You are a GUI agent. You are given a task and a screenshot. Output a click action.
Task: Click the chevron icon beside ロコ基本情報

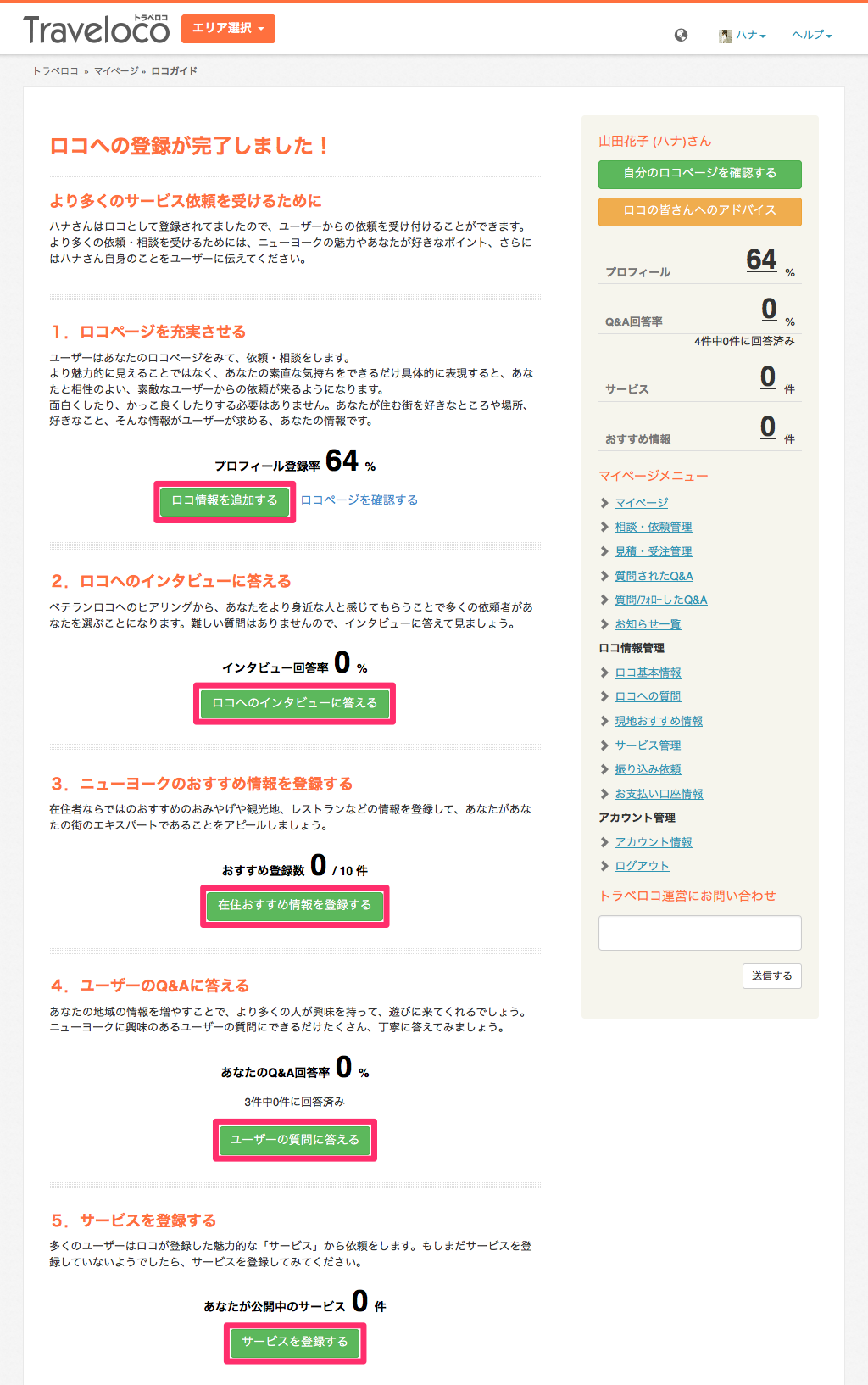pyautogui.click(x=604, y=673)
